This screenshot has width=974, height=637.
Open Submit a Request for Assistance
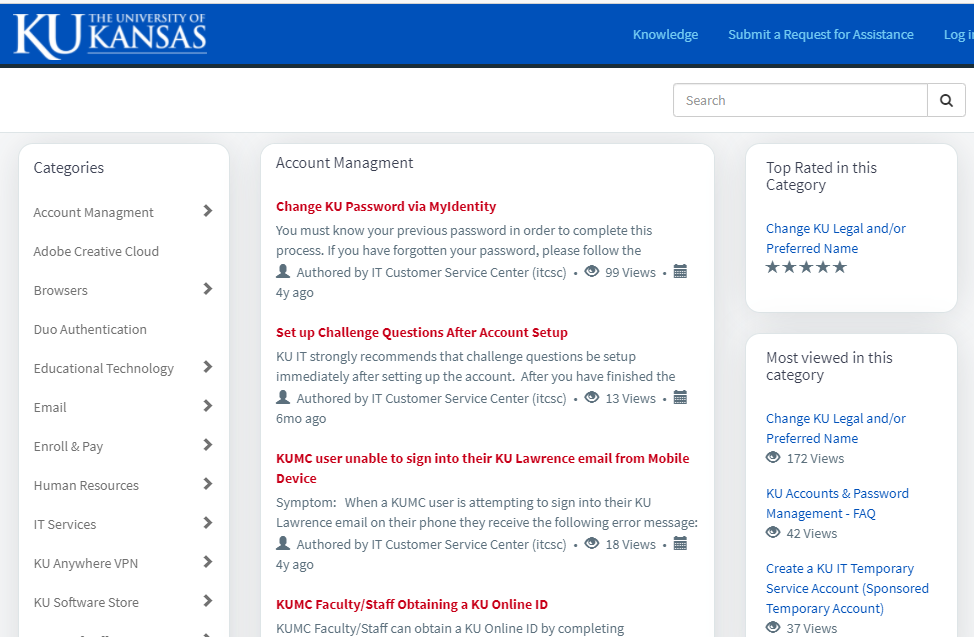pos(821,34)
